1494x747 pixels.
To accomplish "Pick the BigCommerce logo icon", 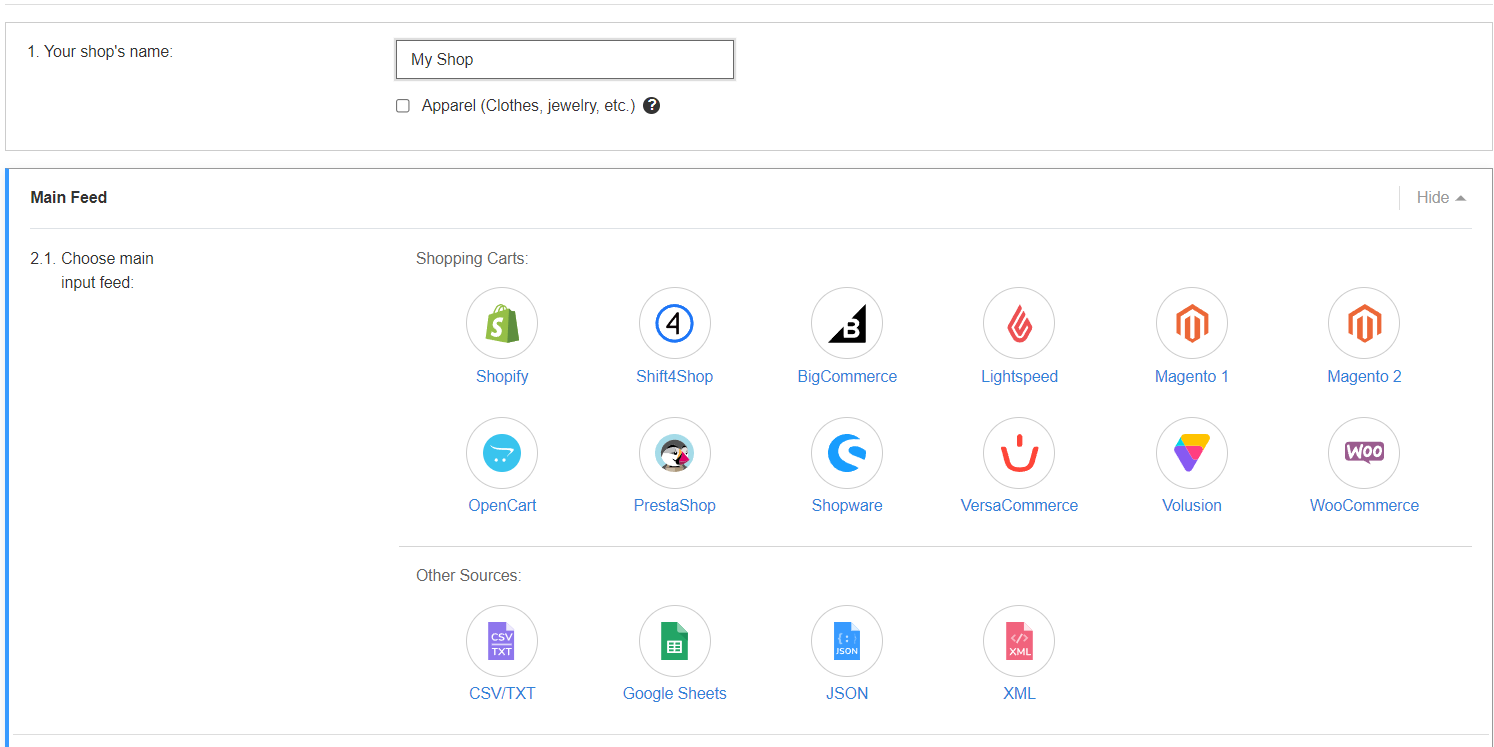I will point(847,323).
